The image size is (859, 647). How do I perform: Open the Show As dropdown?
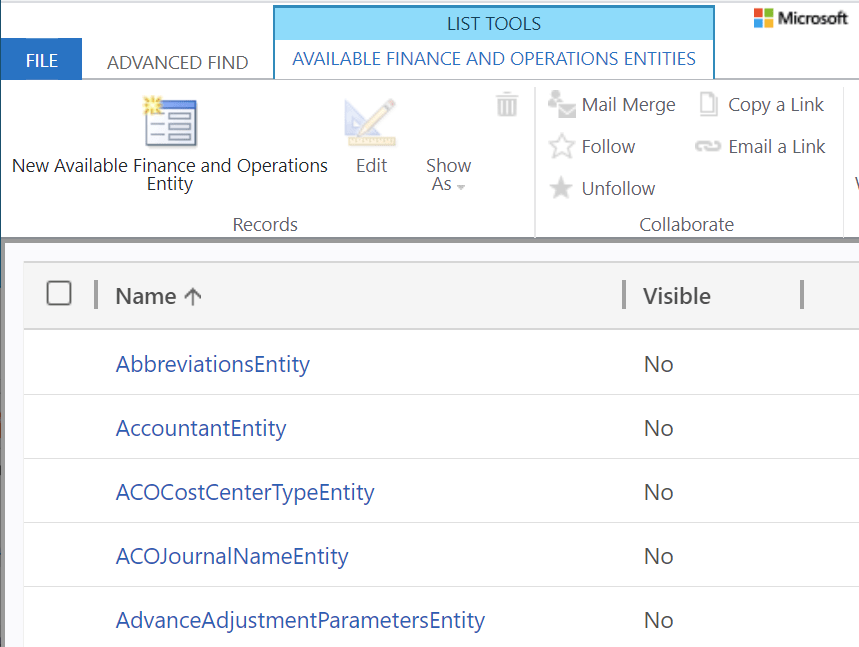click(x=448, y=176)
